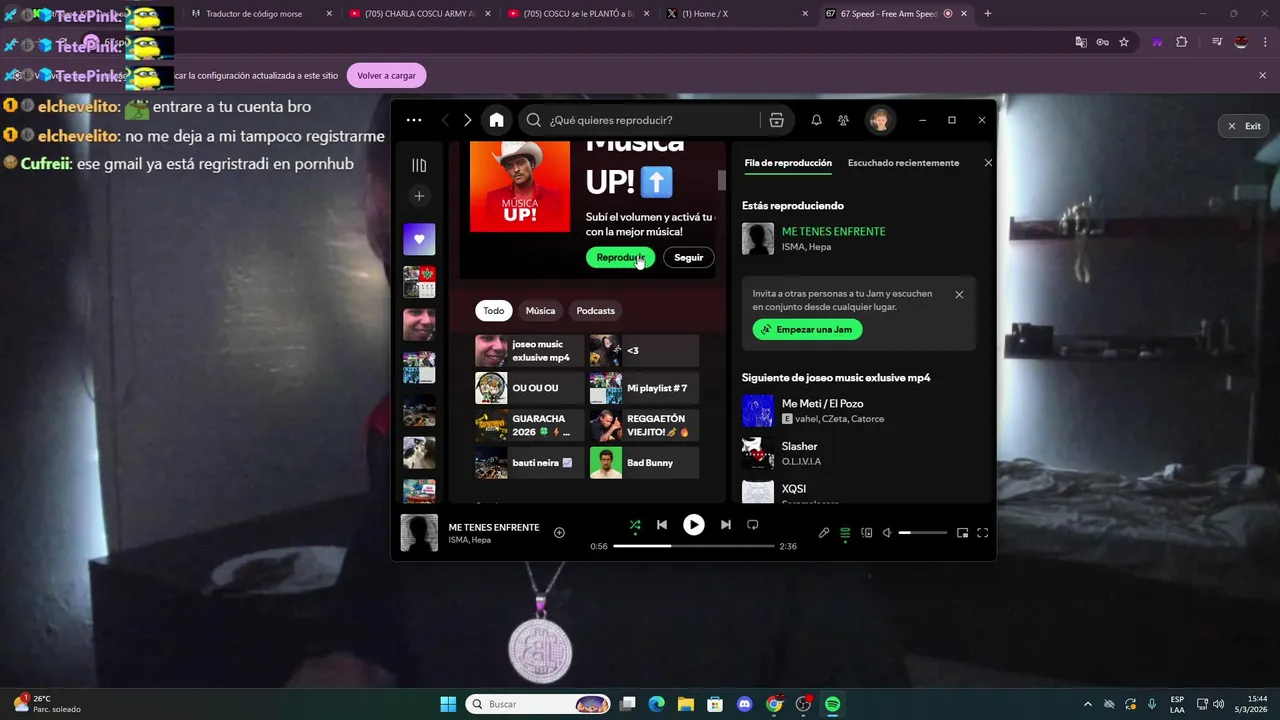1280x720 pixels.
Task: Toggle repeat mode
Action: tap(753, 525)
